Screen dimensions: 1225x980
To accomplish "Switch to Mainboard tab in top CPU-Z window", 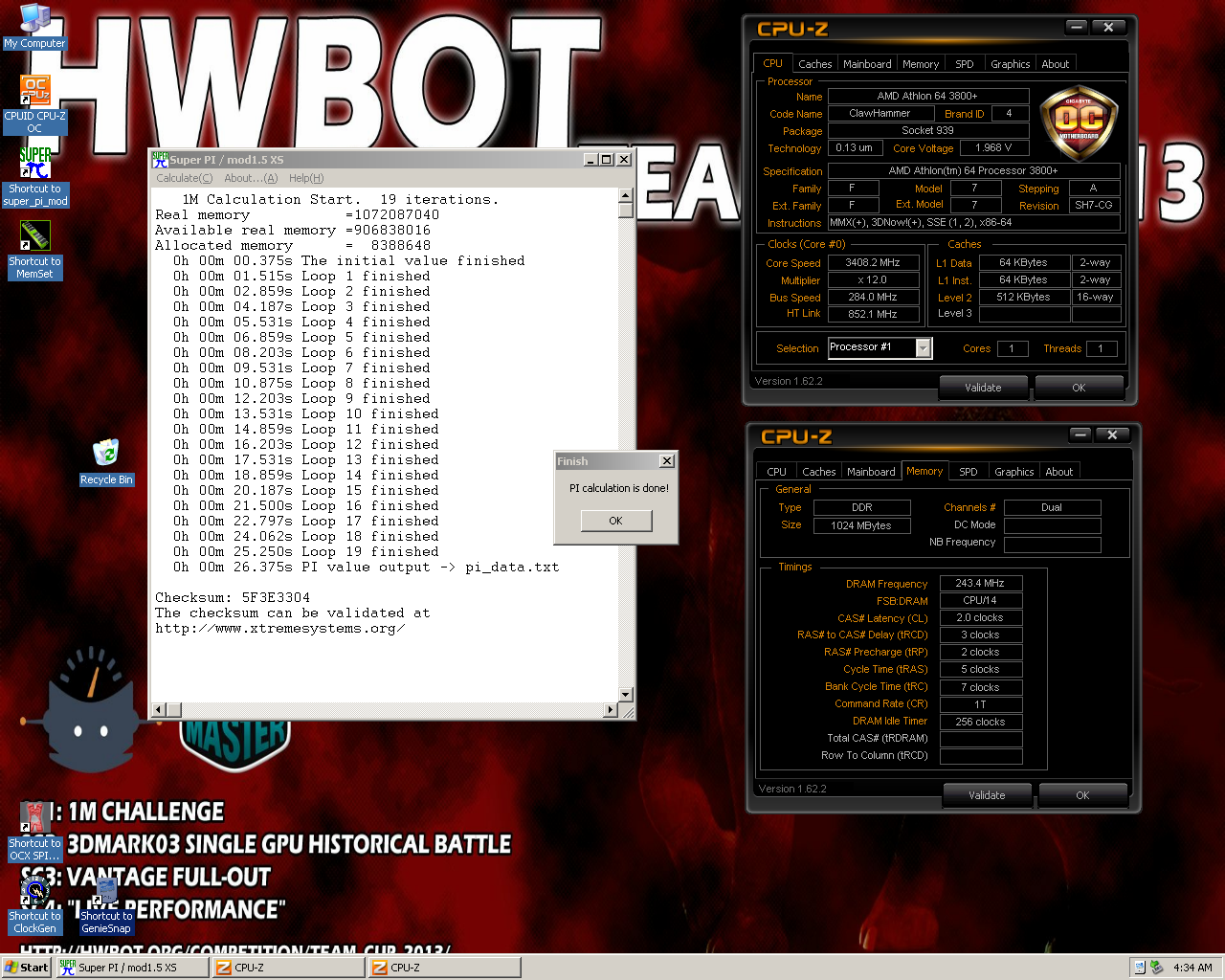I will tap(867, 64).
